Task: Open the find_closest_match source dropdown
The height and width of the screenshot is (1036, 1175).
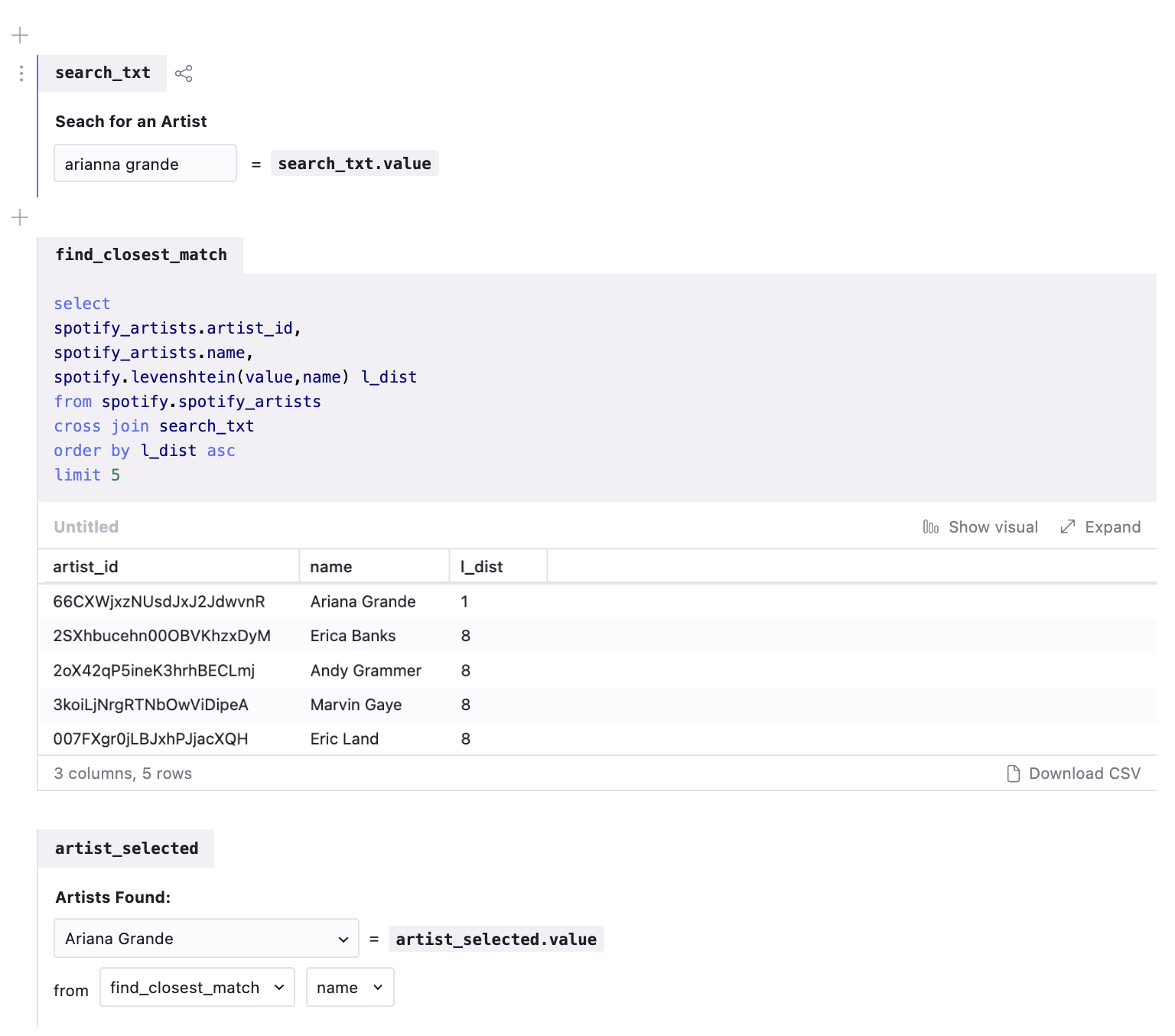Action: 197,988
